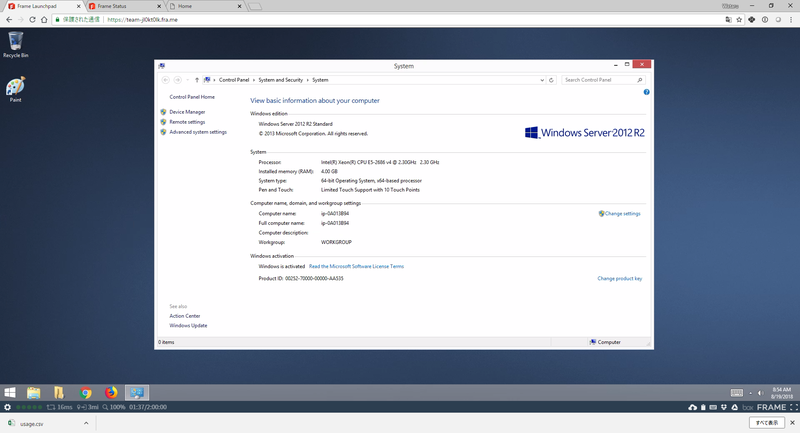Image resolution: width=800 pixels, height=433 pixels.
Task: Launch Chrome from the remote taskbar
Action: pos(86,392)
